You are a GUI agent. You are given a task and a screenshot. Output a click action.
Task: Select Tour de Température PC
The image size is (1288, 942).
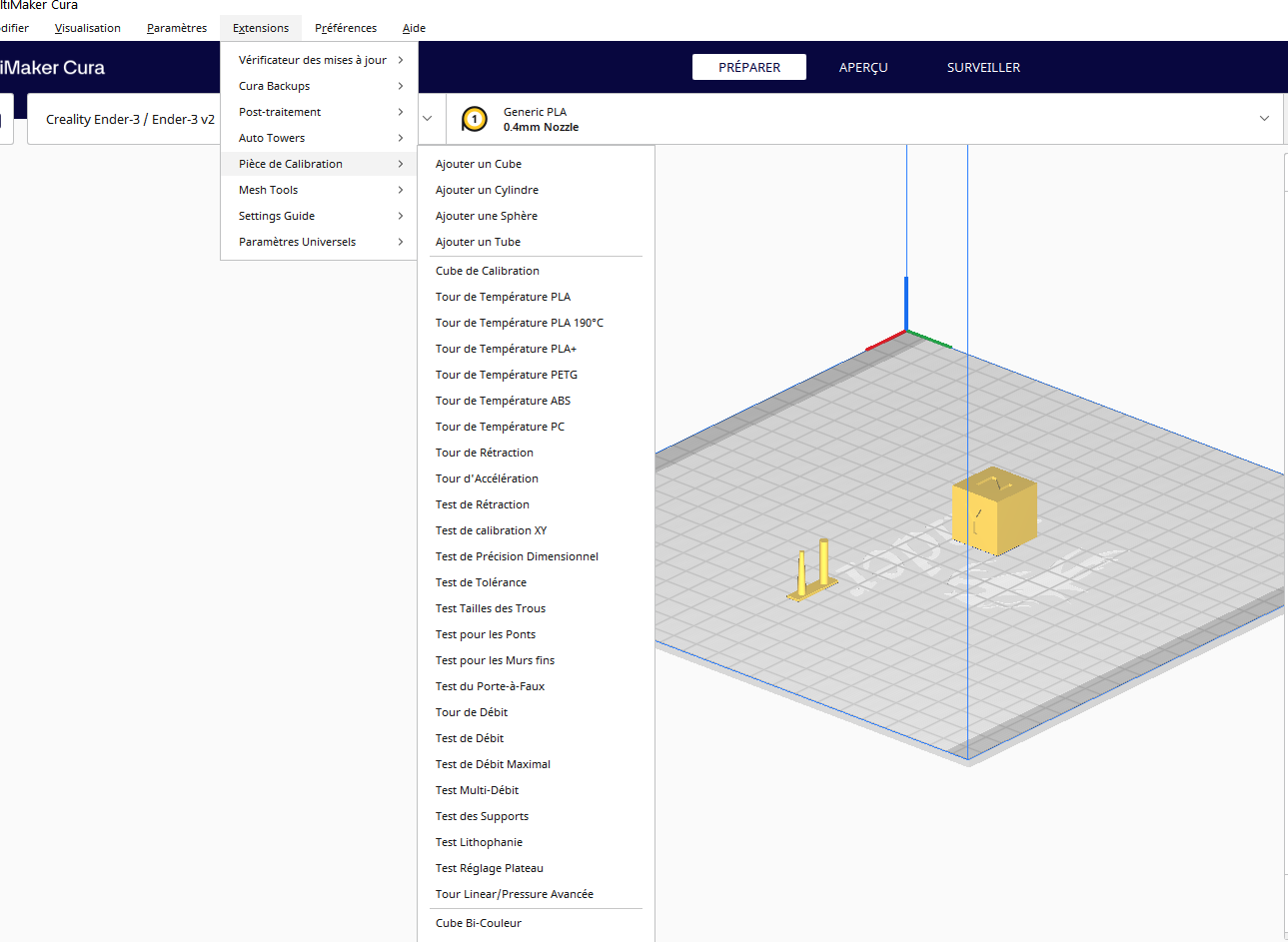coord(536,427)
